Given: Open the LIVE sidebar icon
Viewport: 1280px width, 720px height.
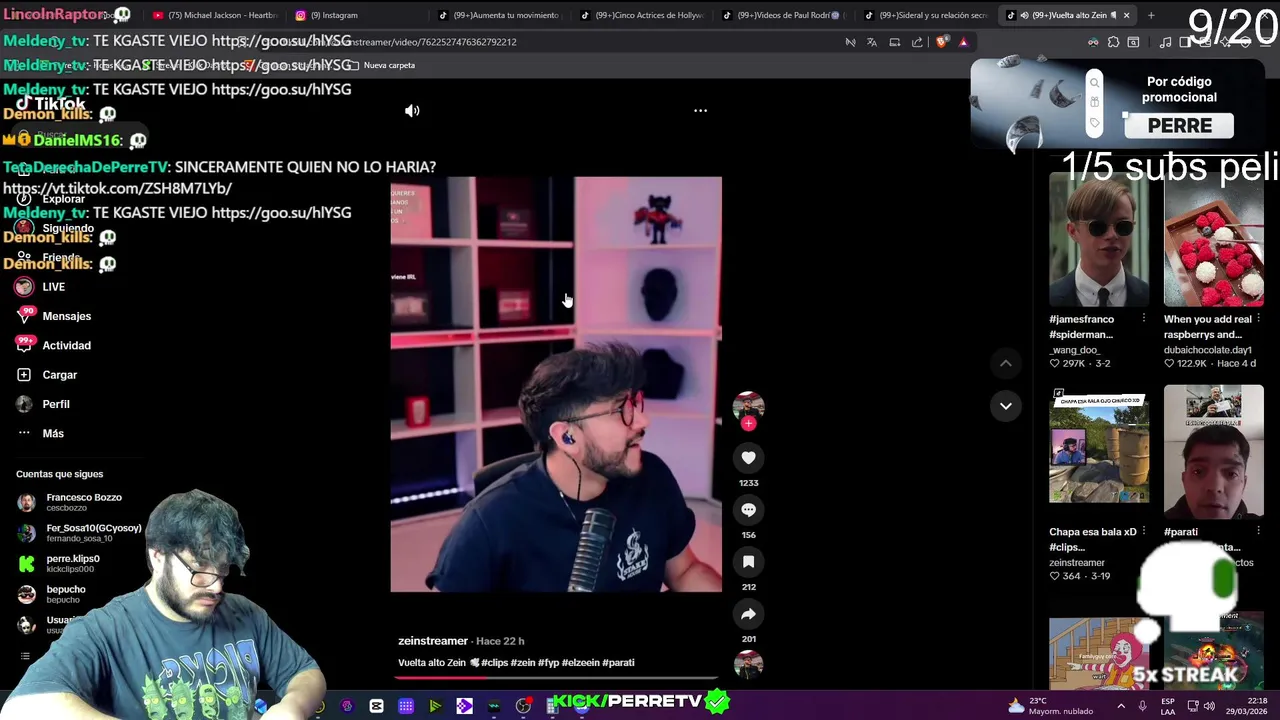Looking at the screenshot, I should (24, 287).
